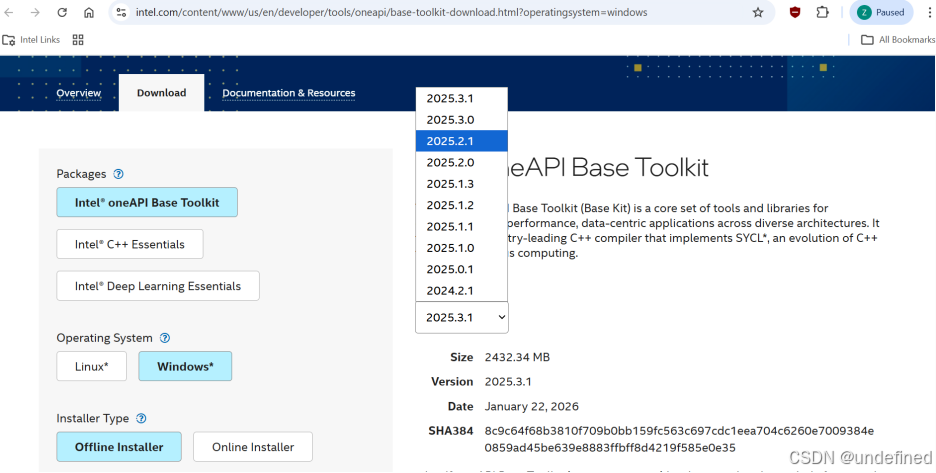
Task: Click the size value 2432.34 MB
Action: coord(517,358)
